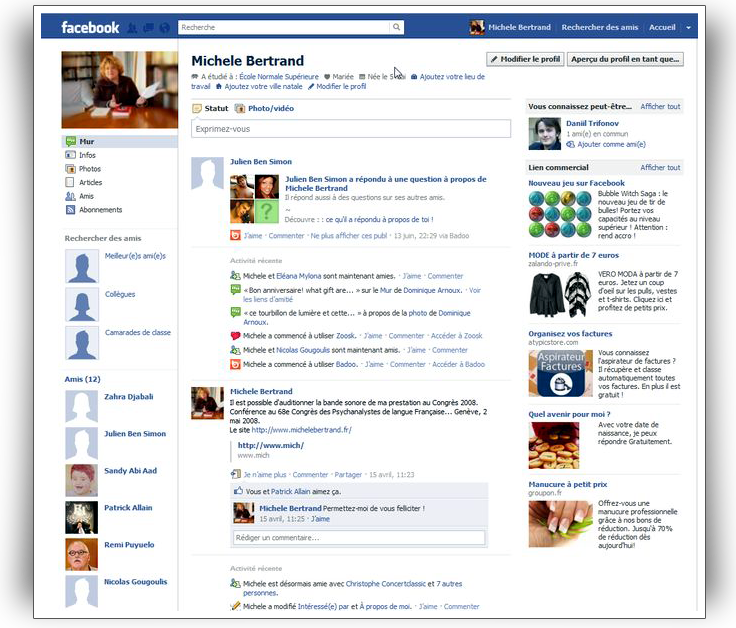
Task: Click the Exprimez-vous status field
Action: (x=351, y=129)
